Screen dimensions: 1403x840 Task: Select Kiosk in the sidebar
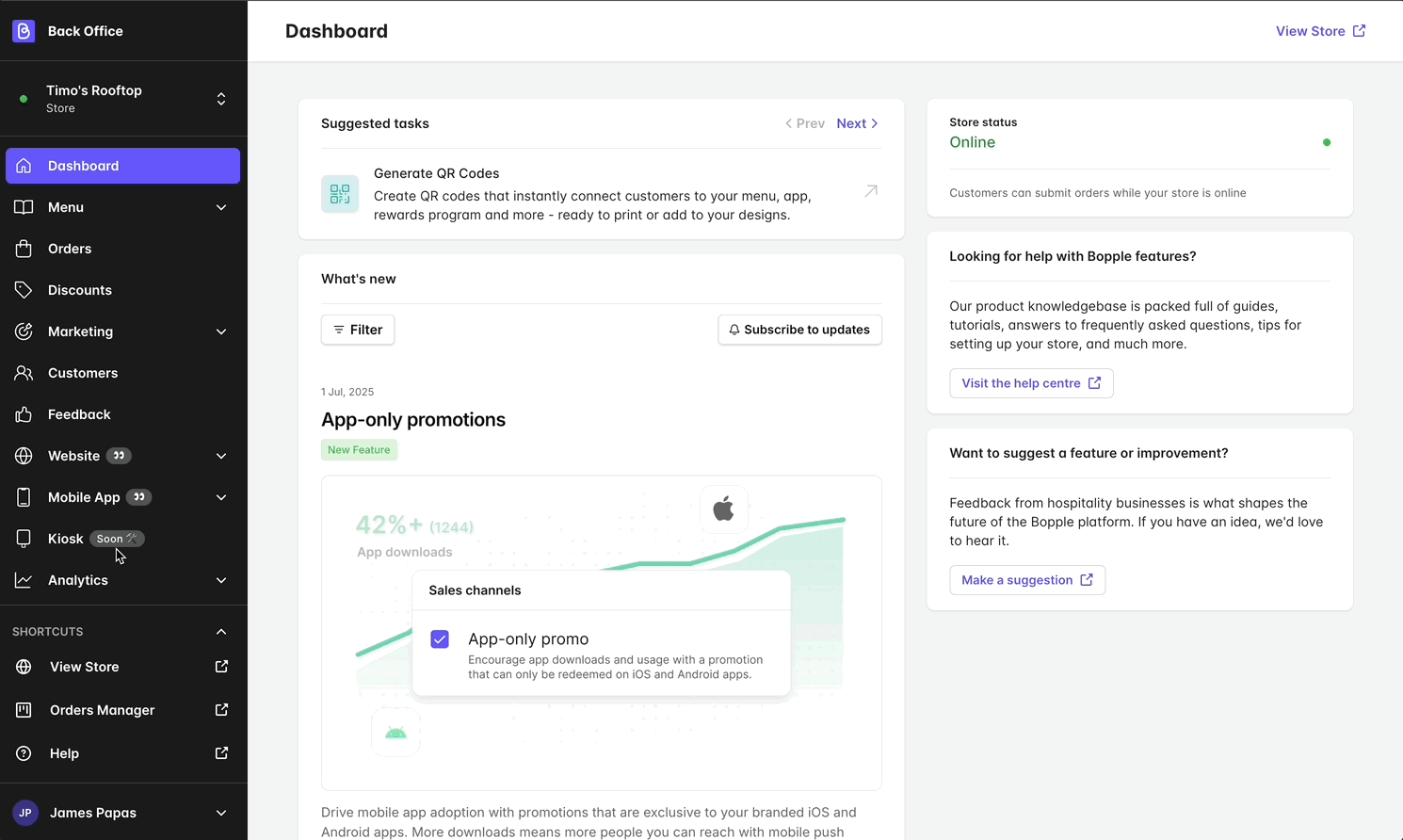[66, 539]
